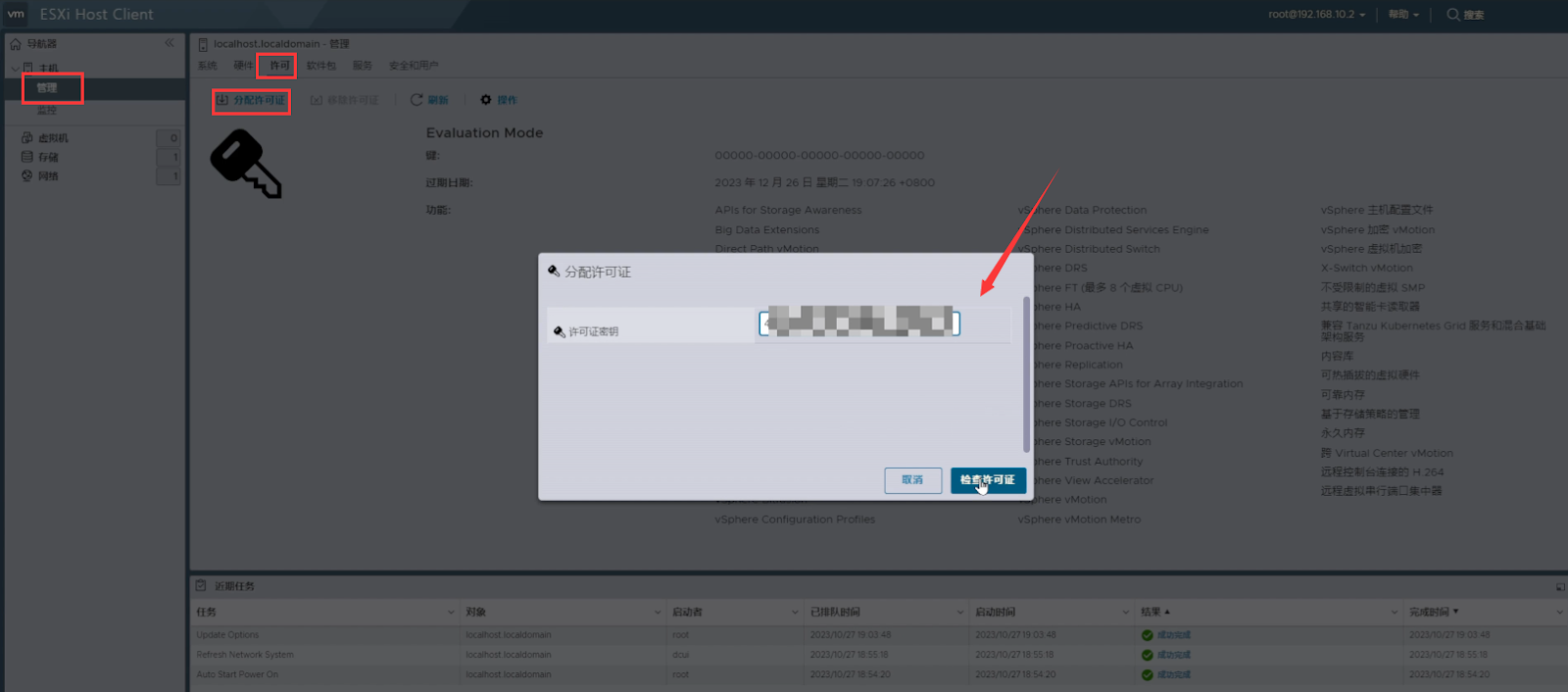Click the vSphere vMotion Metro feature text
This screenshot has width=1568, height=692.
pos(1079,519)
